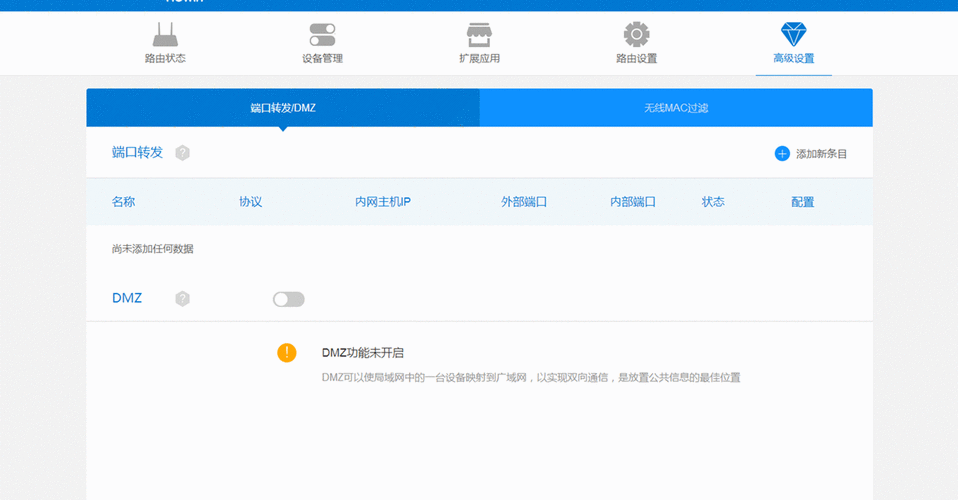Click the 添加新条目 link text
Viewport: 958px width, 500px height.
(x=821, y=154)
